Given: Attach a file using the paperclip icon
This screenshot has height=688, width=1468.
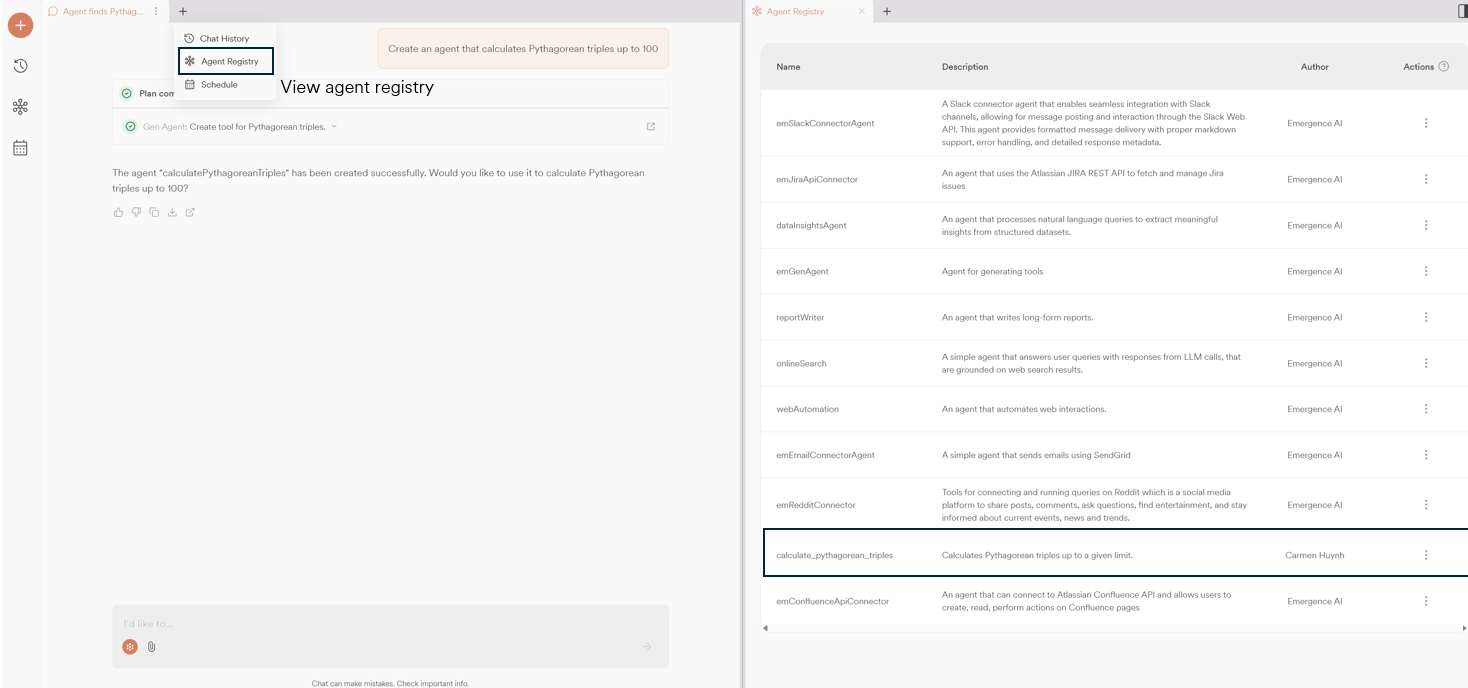Looking at the screenshot, I should pyautogui.click(x=151, y=646).
